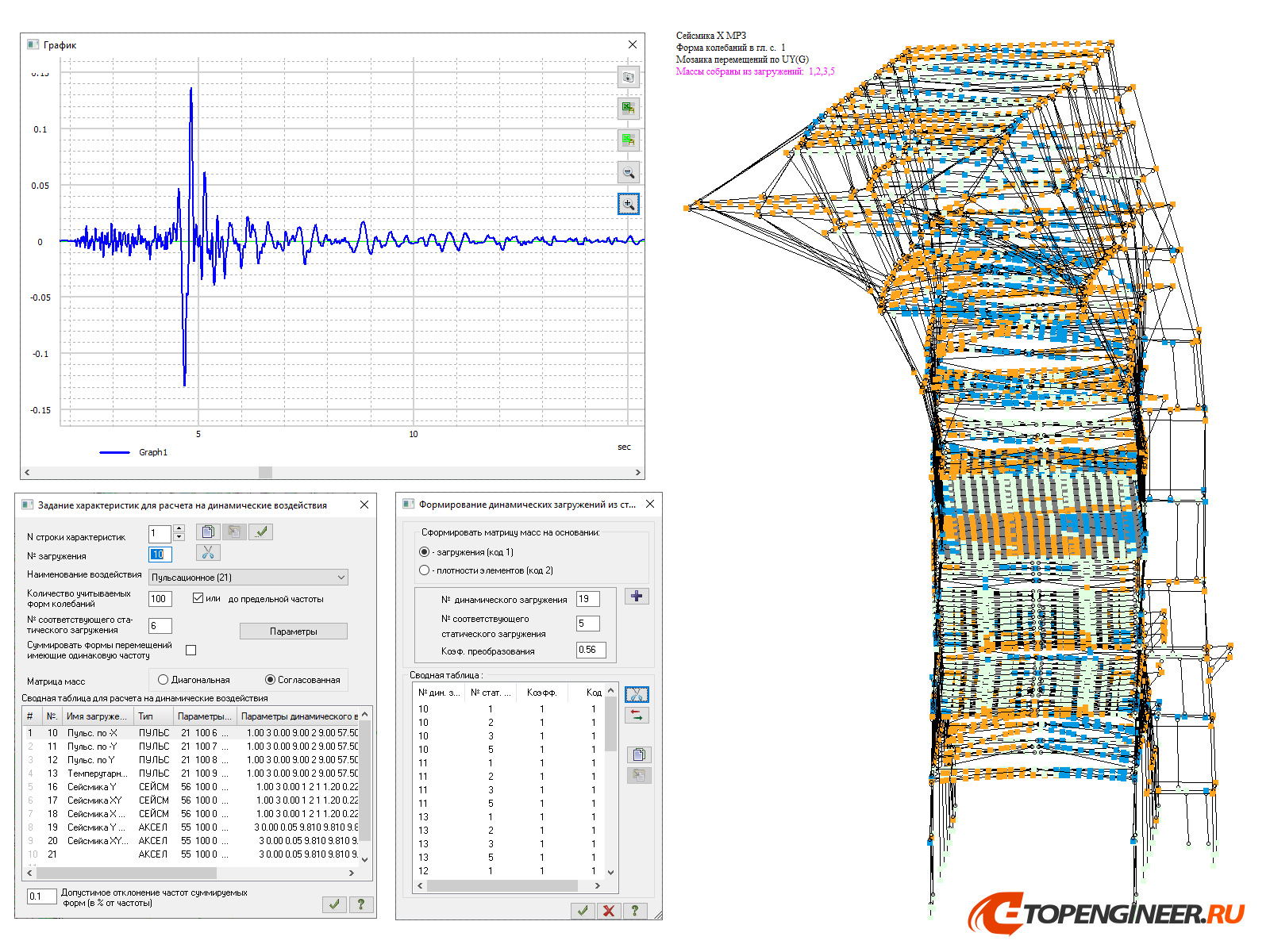Image resolution: width=1270 pixels, height=952 pixels.
Task: Zoom out the graph with the minus magnifier
Action: (x=628, y=172)
